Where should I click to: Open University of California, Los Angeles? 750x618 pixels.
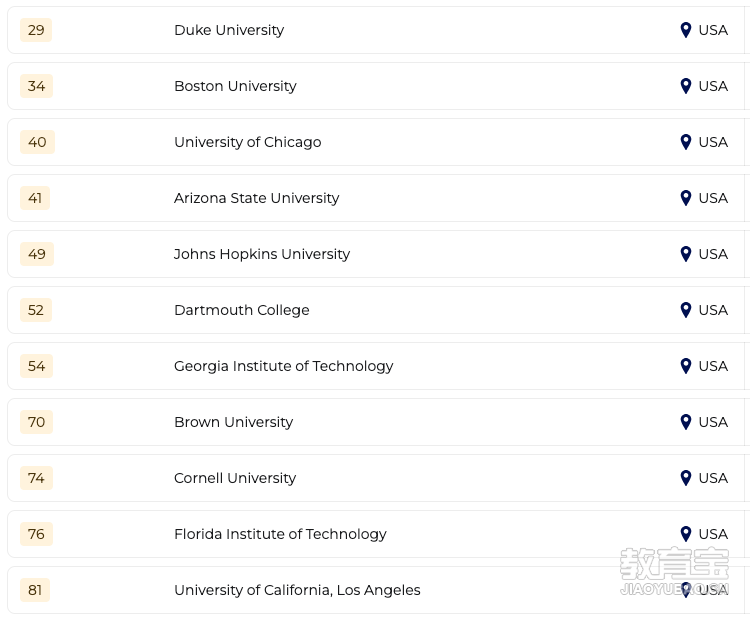298,590
